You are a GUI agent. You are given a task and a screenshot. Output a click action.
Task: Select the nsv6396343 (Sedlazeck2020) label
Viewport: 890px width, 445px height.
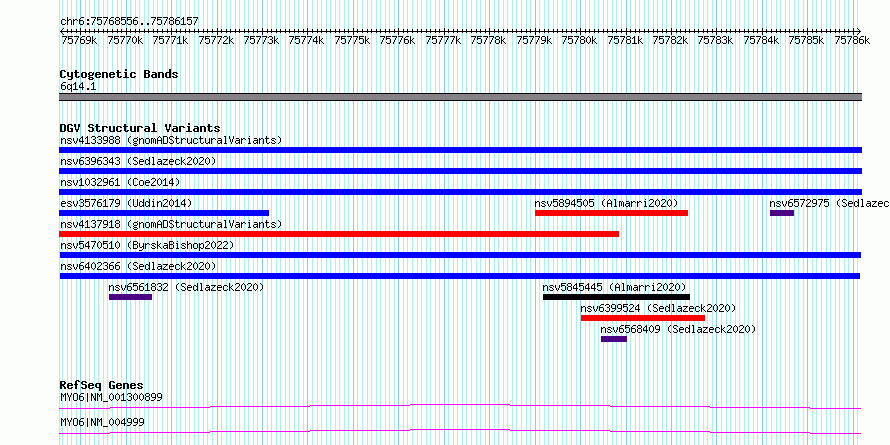(x=138, y=161)
